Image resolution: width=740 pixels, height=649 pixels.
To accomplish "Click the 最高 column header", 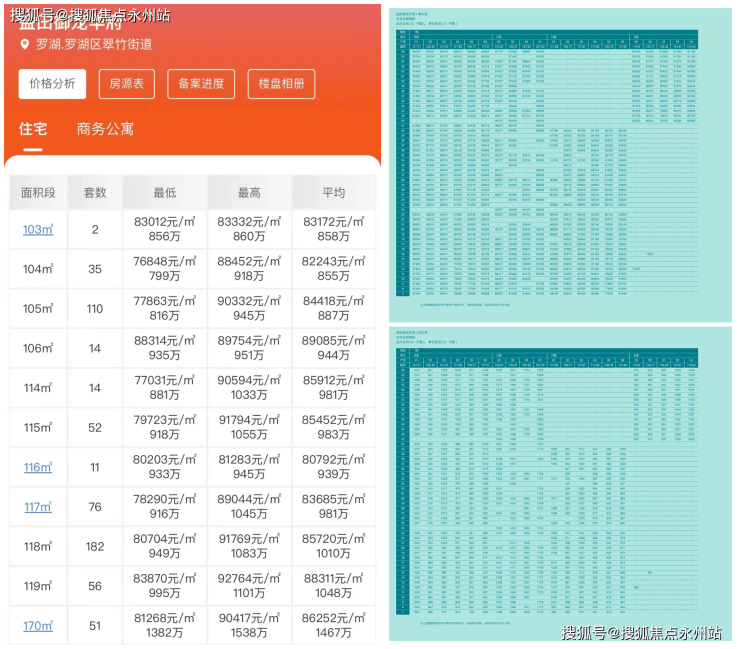I will (250, 193).
